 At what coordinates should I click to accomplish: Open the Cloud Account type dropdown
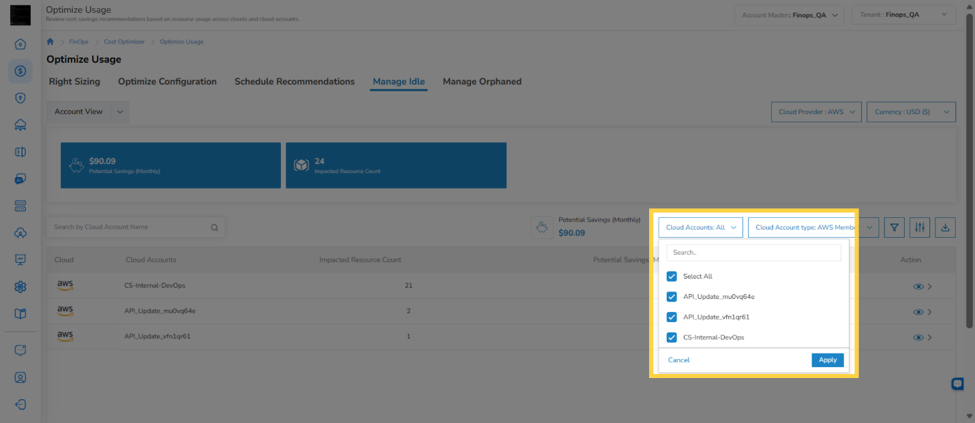pyautogui.click(x=813, y=228)
